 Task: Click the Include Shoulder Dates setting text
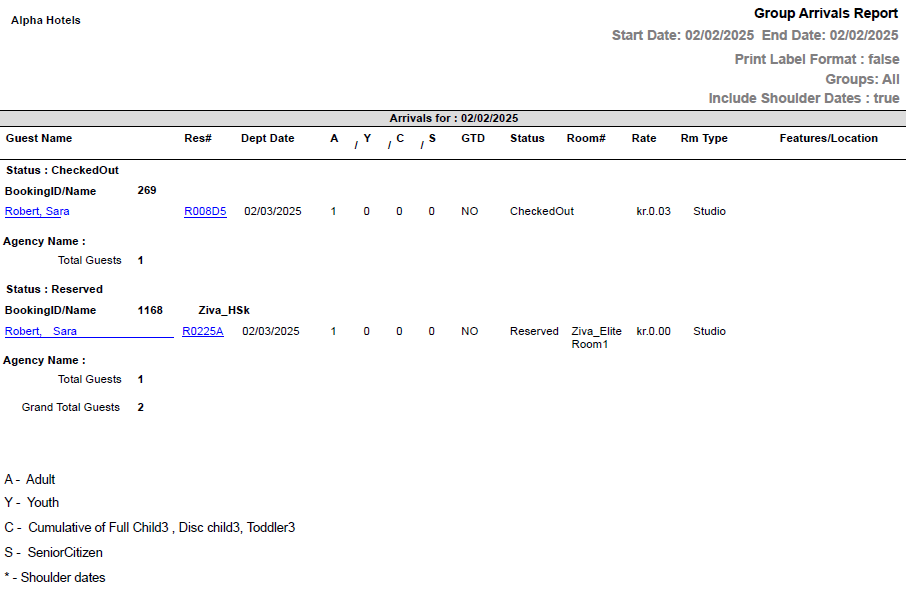804,98
